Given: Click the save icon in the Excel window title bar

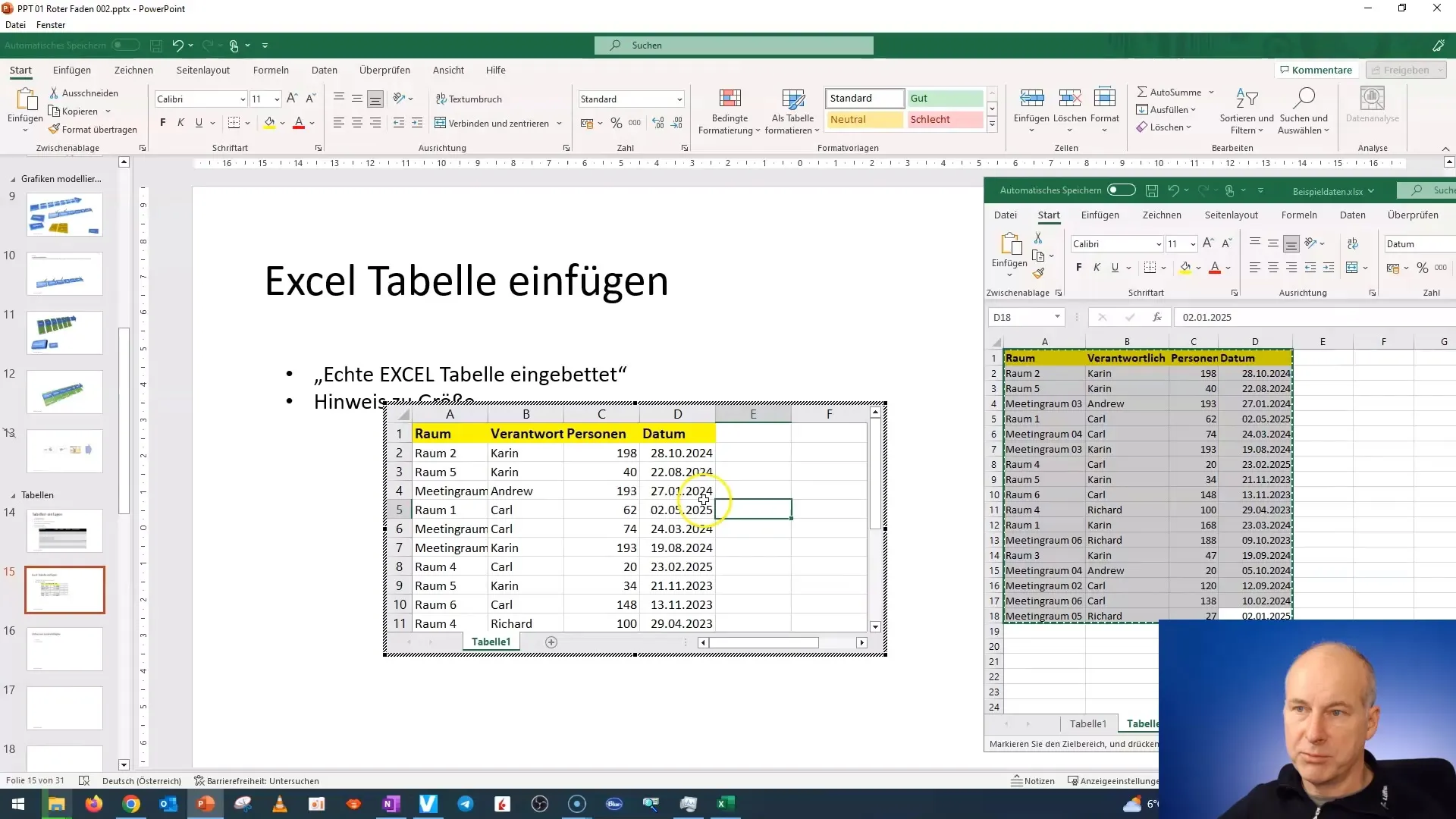Looking at the screenshot, I should click(1152, 190).
